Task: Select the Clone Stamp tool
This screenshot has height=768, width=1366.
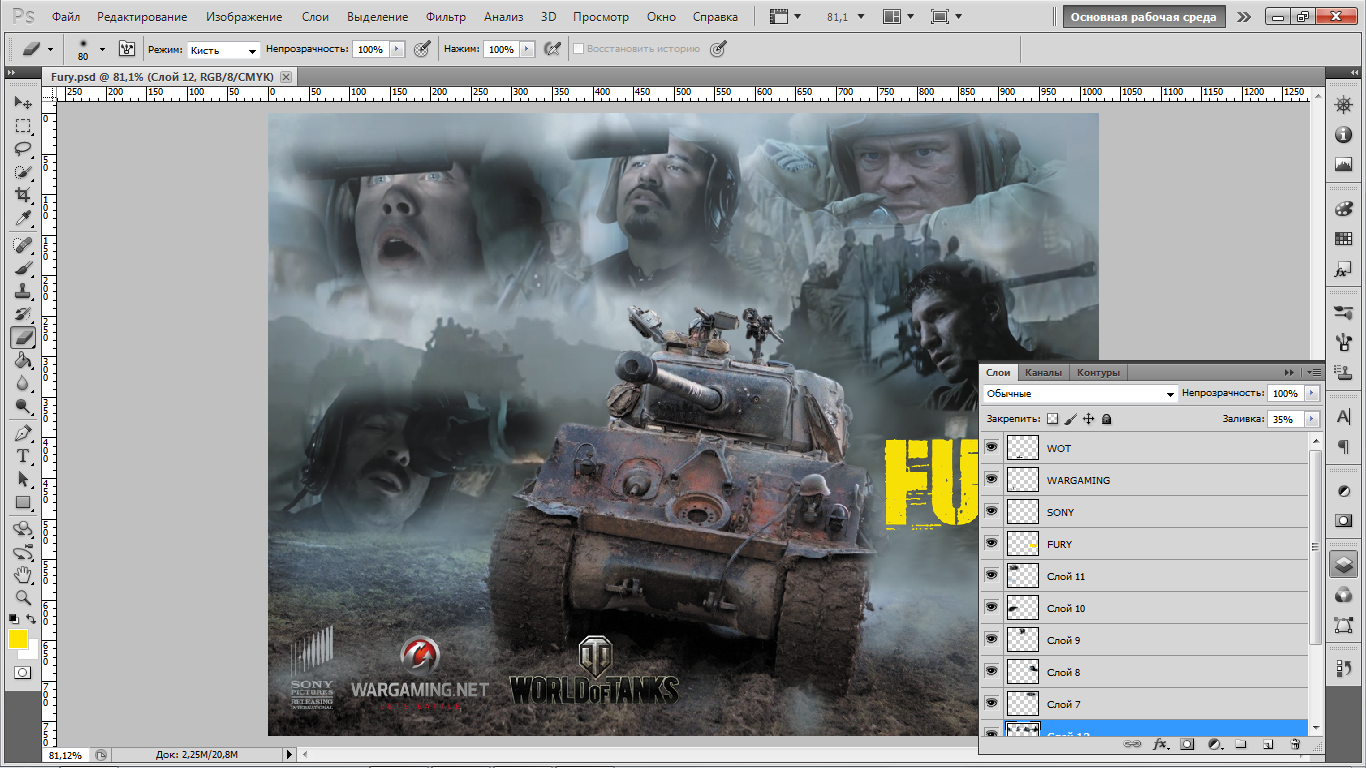Action: point(22,291)
